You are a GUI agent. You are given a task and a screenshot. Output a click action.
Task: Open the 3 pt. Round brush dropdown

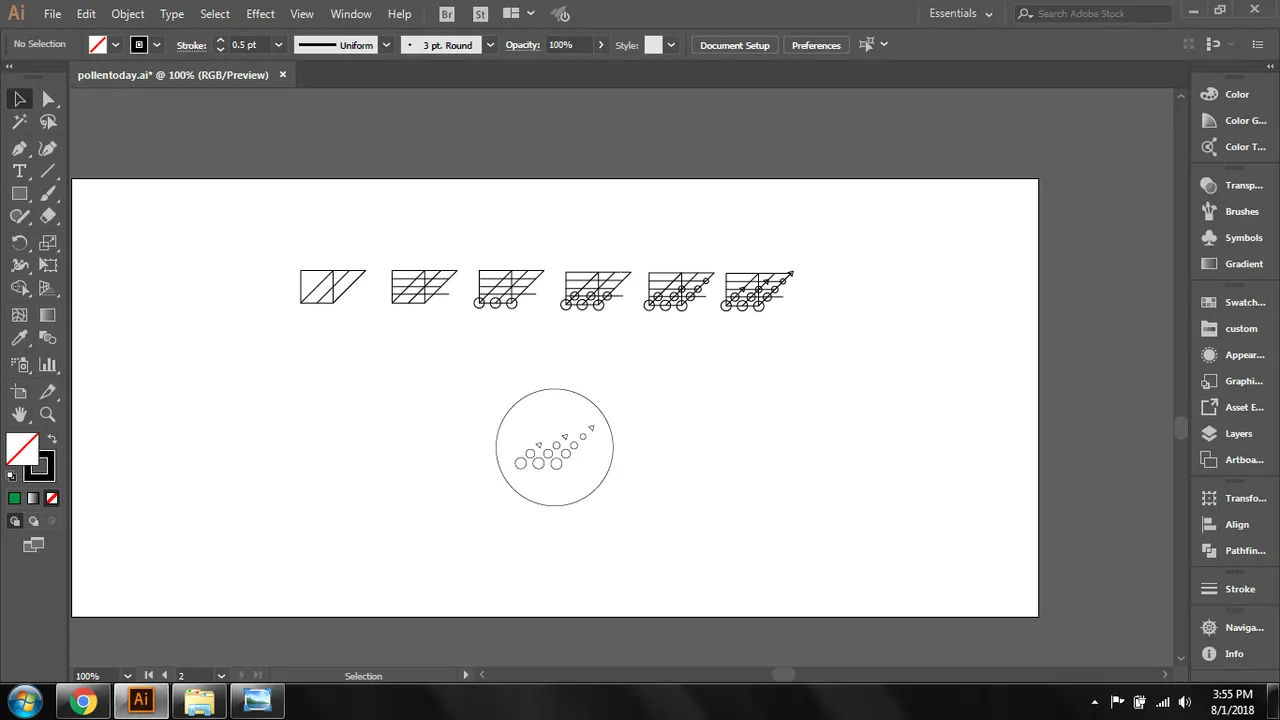pos(490,45)
